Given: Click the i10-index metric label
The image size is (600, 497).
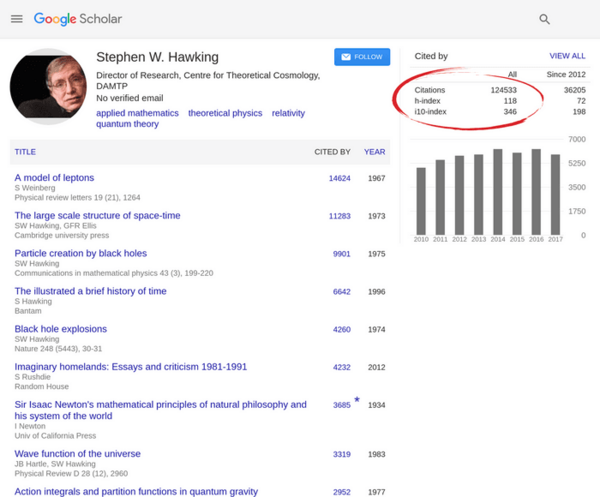Looking at the screenshot, I should (x=430, y=112).
